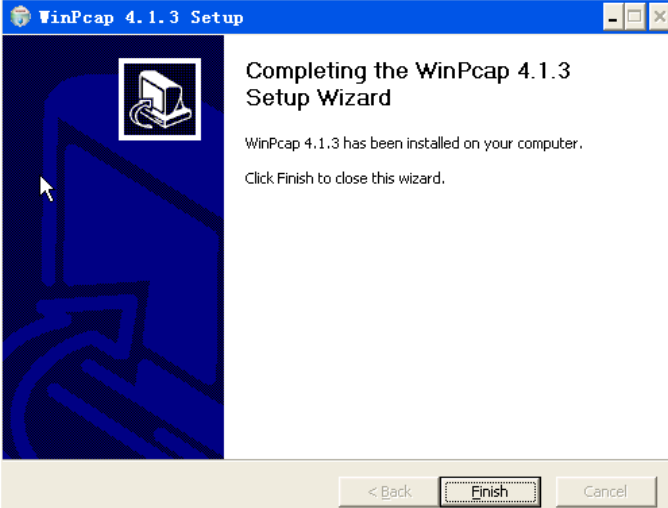Image resolution: width=668 pixels, height=508 pixels.
Task: Click the disabled Cancel button
Action: (606, 492)
